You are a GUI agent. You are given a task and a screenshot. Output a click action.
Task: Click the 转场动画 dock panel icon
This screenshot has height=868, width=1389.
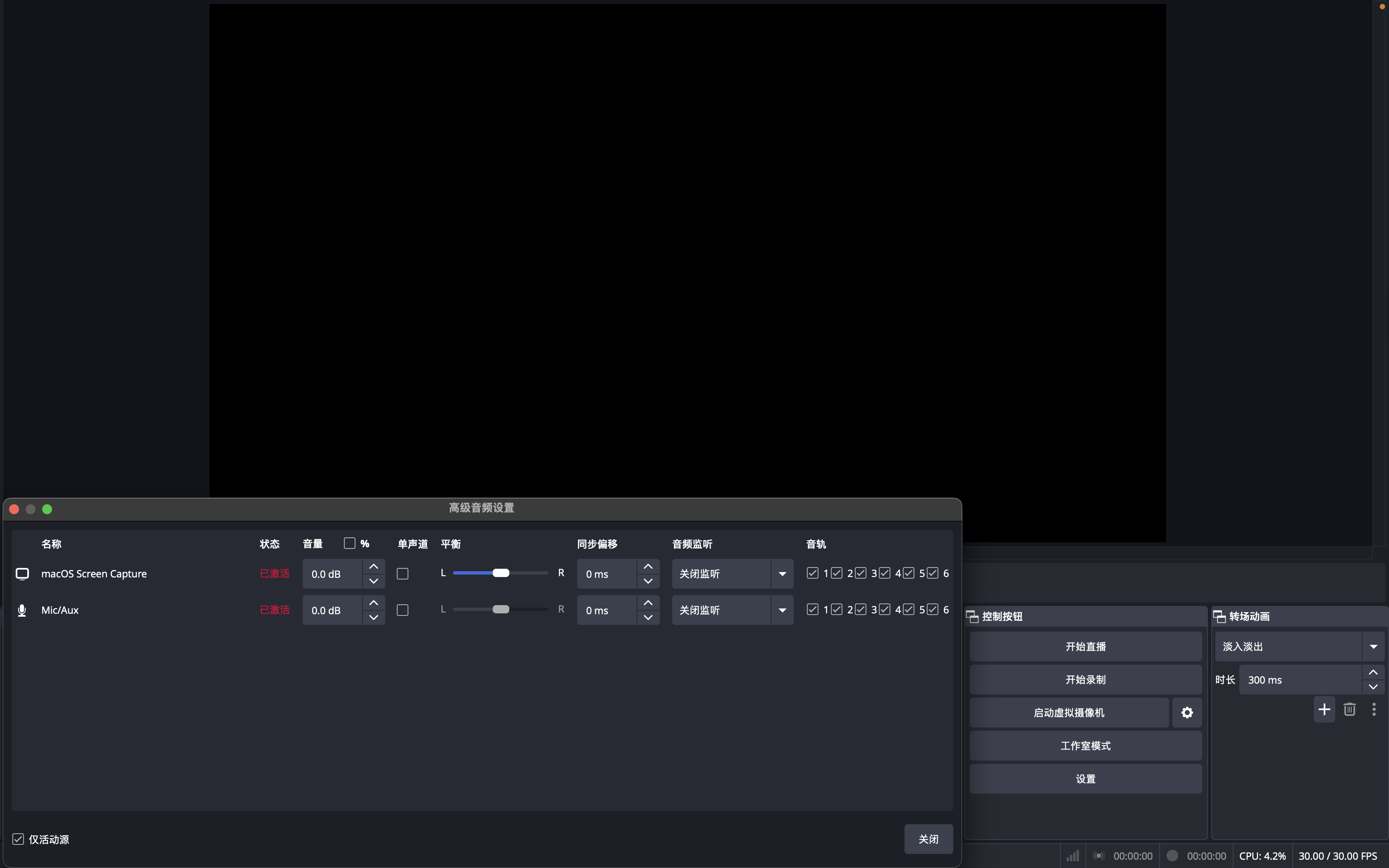(x=1219, y=617)
